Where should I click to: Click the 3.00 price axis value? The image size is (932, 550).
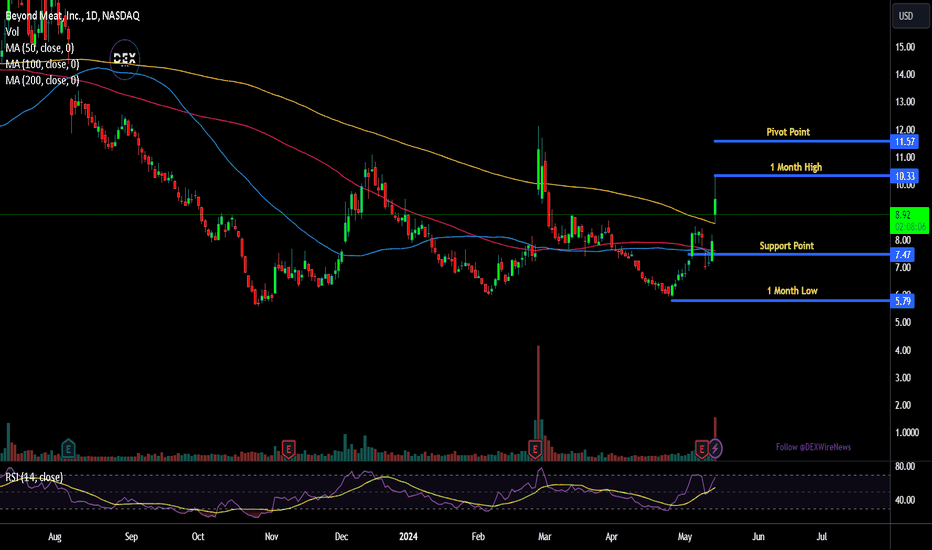[903, 378]
